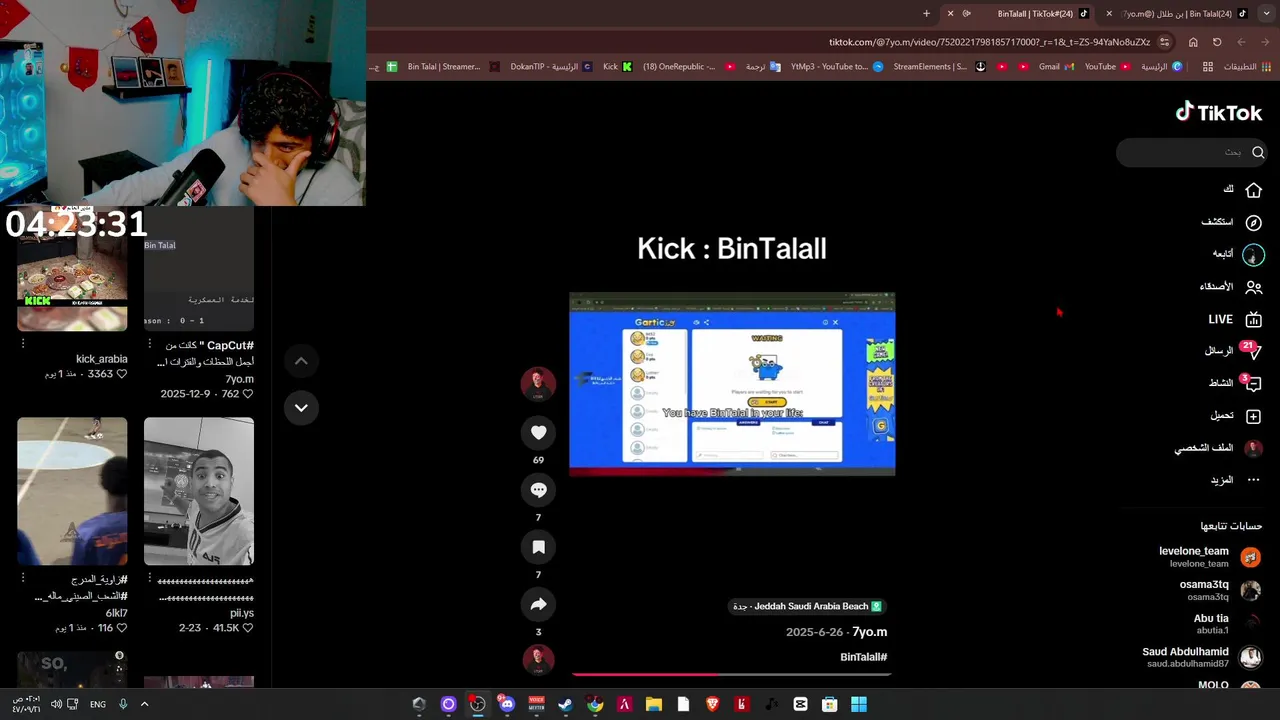
Task: Open Following (أتابعه) in sidebar
Action: (1238, 254)
